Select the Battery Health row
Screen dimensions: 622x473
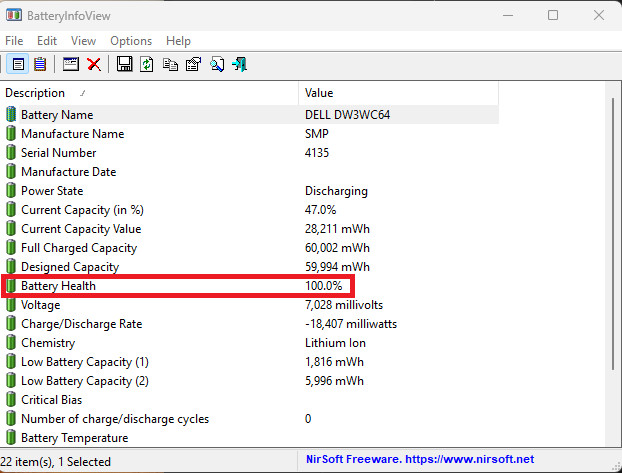pyautogui.click(x=250, y=286)
